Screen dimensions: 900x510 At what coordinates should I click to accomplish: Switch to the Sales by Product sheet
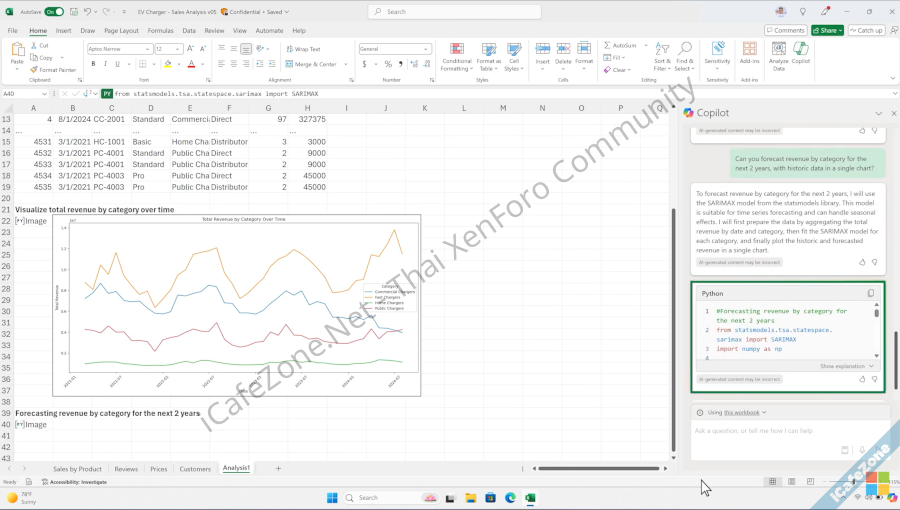tap(77, 468)
